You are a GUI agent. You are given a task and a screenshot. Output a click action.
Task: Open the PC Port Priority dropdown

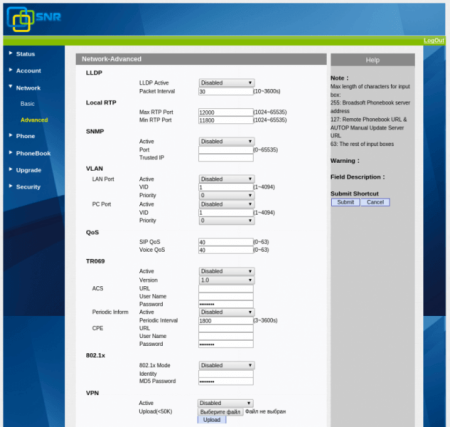(x=227, y=221)
